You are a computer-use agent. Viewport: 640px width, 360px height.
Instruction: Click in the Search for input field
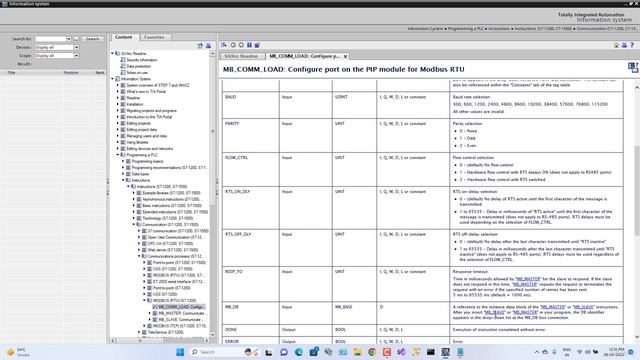click(50, 39)
